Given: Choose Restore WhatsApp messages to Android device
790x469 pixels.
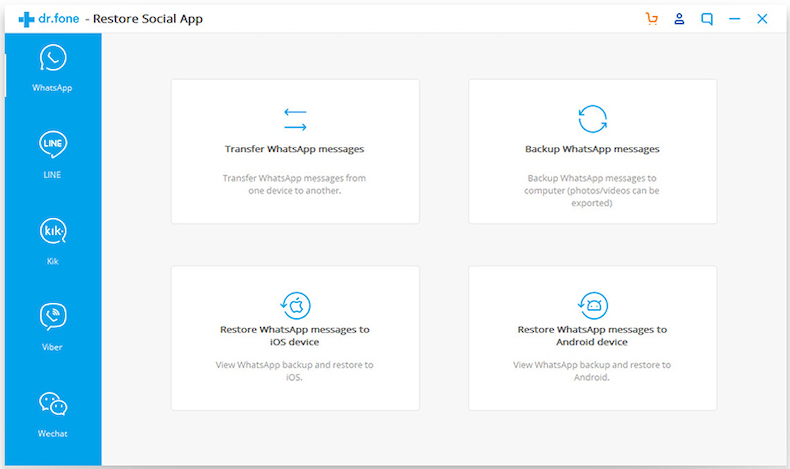Looking at the screenshot, I should tap(592, 335).
